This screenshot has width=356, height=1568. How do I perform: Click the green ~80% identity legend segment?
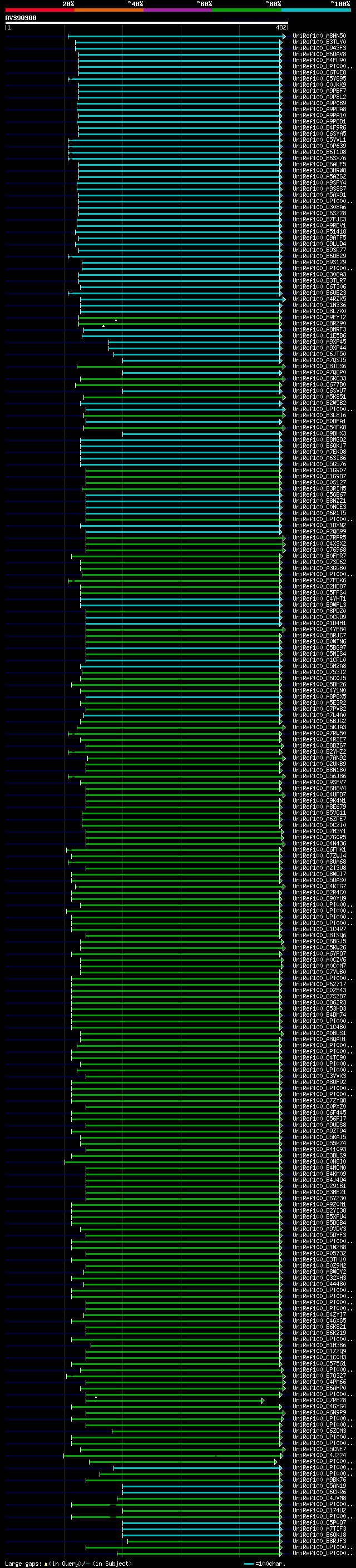(247, 10)
